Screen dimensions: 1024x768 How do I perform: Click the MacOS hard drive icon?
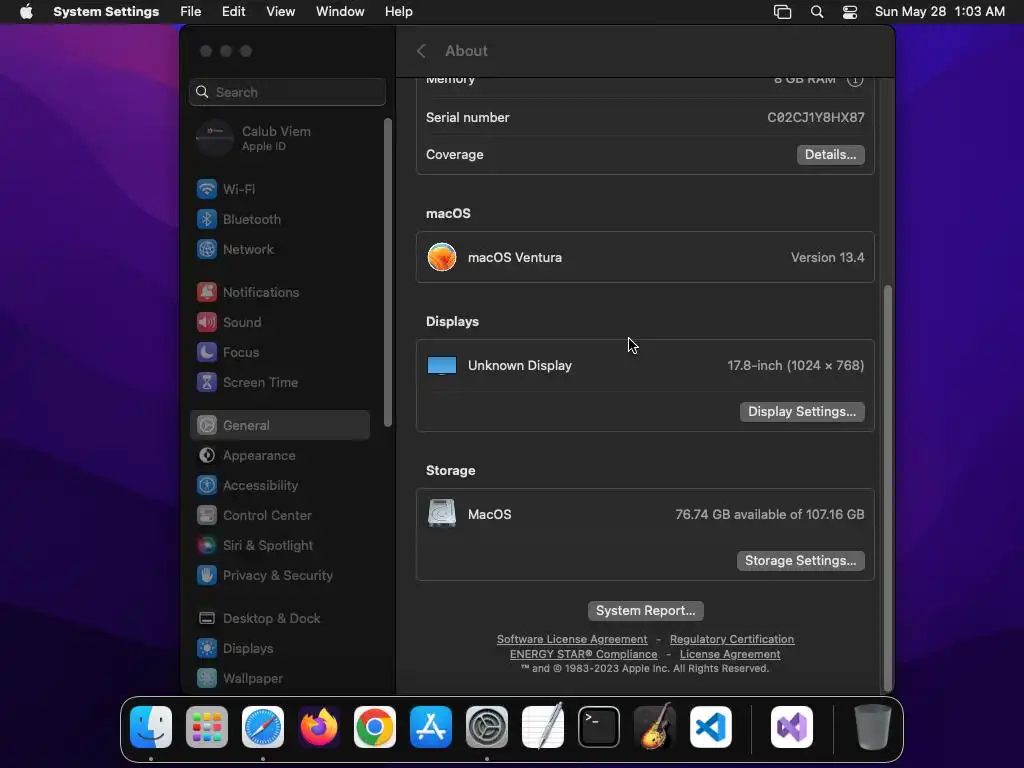442,513
